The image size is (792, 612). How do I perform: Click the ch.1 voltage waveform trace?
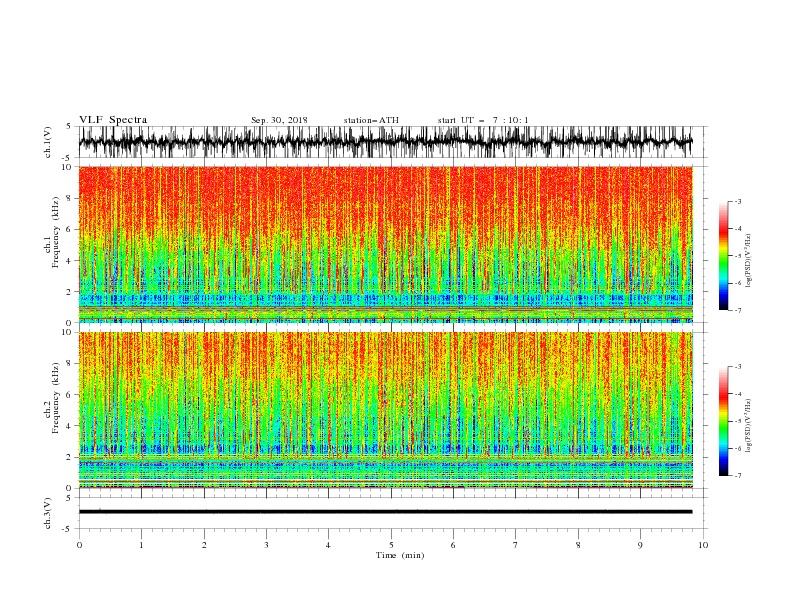click(x=385, y=142)
